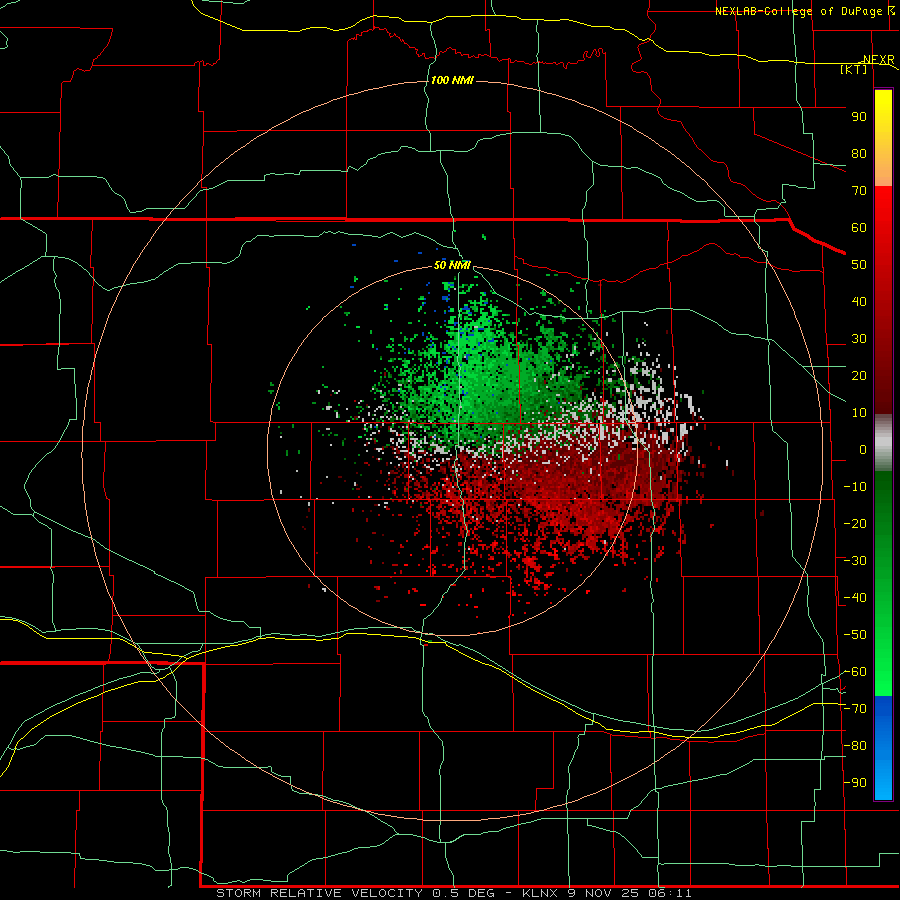The height and width of the screenshot is (900, 900).
Task: Click the -90 value on the velocity scale
Action: pos(855,783)
